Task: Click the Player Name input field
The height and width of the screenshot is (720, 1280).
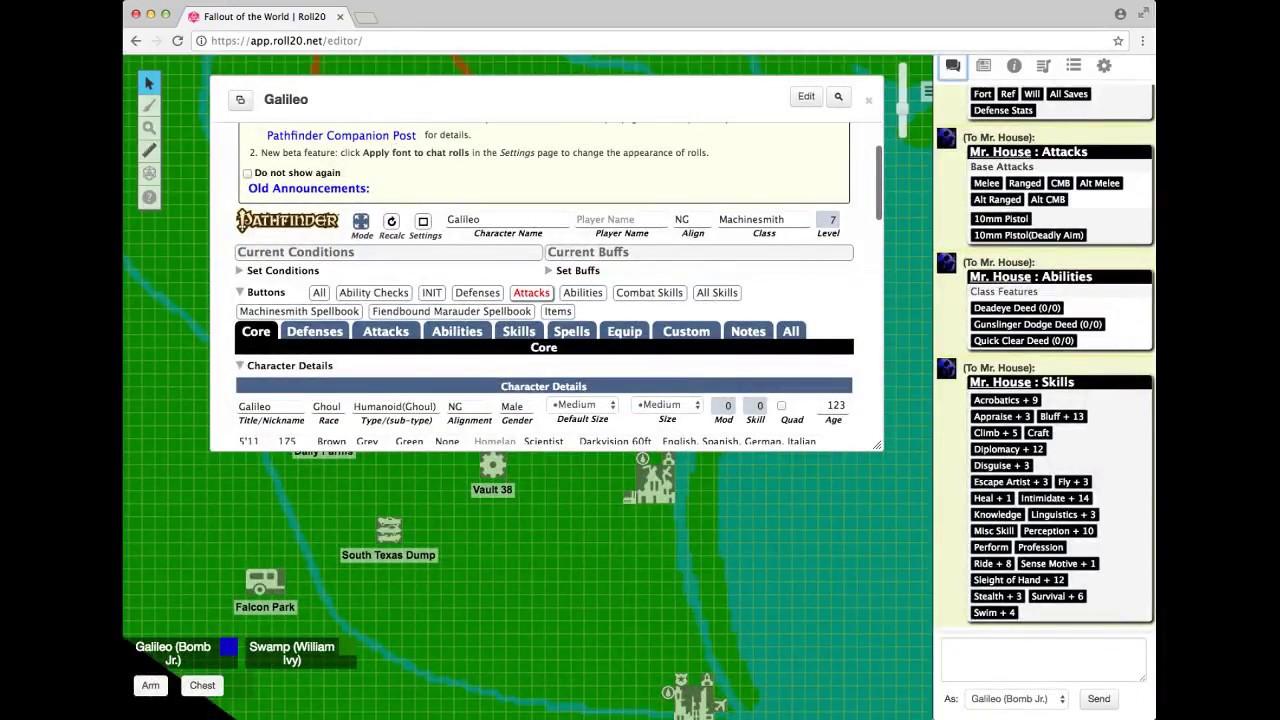Action: (620, 219)
